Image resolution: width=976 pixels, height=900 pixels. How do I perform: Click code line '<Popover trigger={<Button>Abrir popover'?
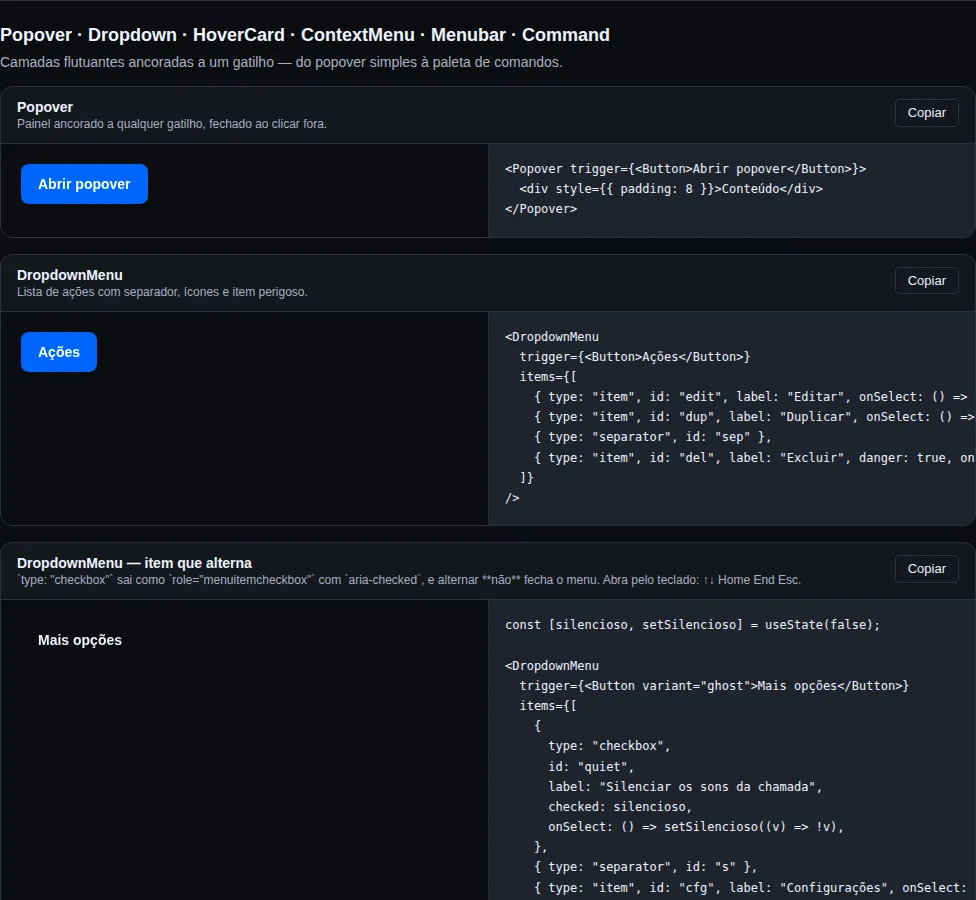pos(685,169)
